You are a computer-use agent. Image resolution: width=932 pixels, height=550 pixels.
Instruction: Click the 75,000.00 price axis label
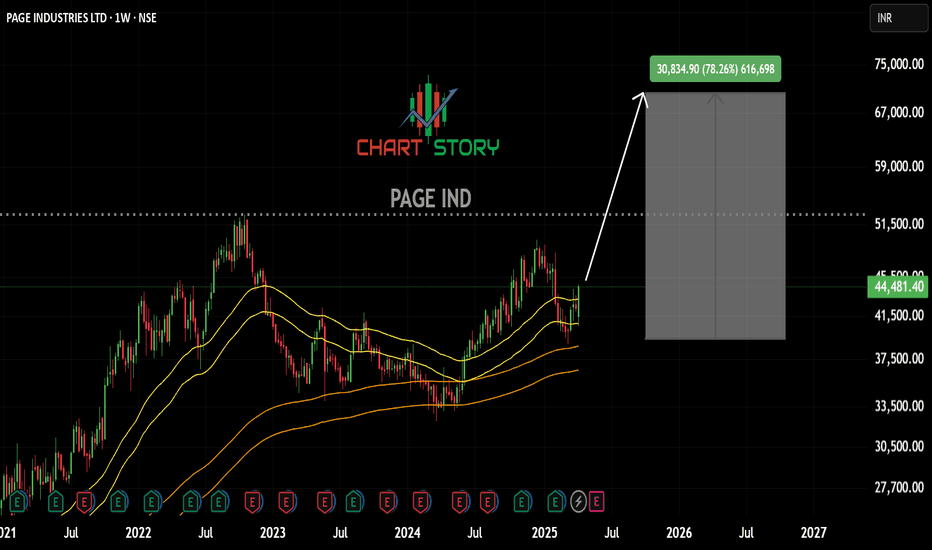[899, 64]
